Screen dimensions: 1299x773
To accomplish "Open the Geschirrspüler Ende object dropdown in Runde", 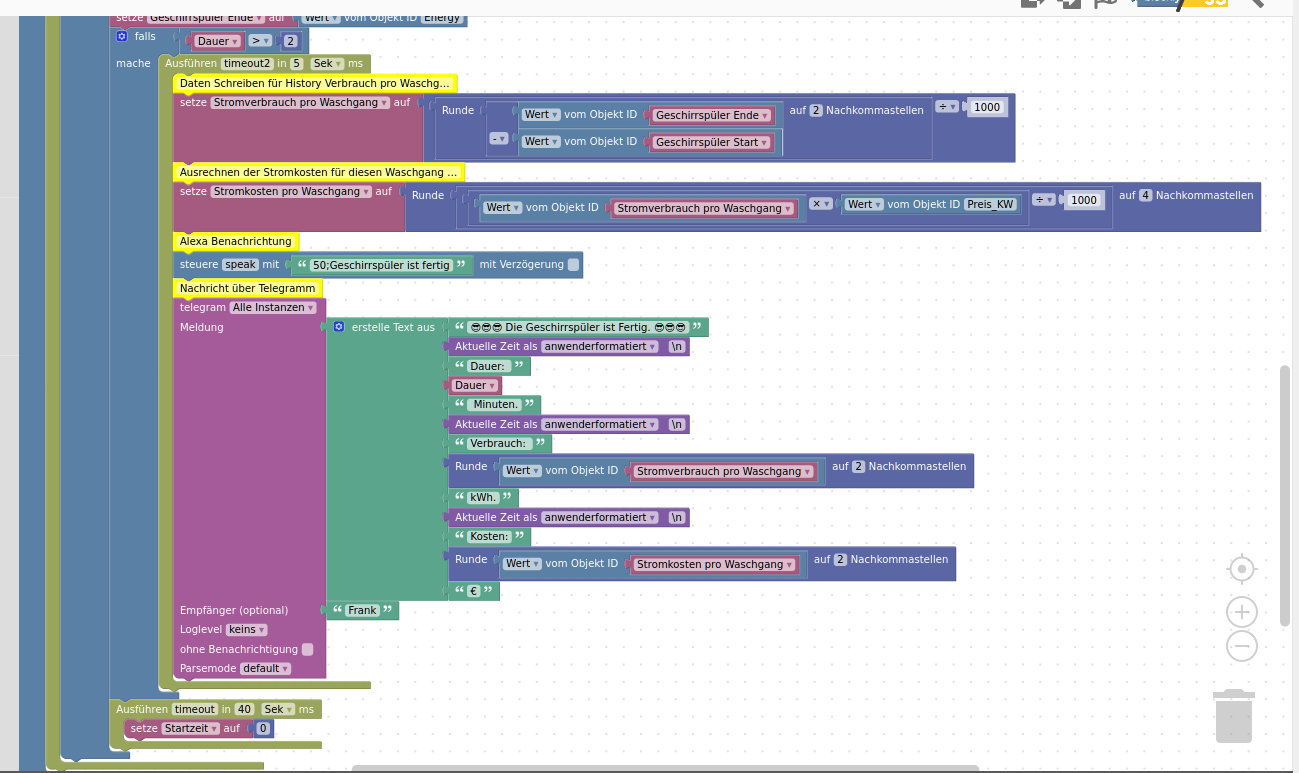I will pyautogui.click(x=711, y=115).
